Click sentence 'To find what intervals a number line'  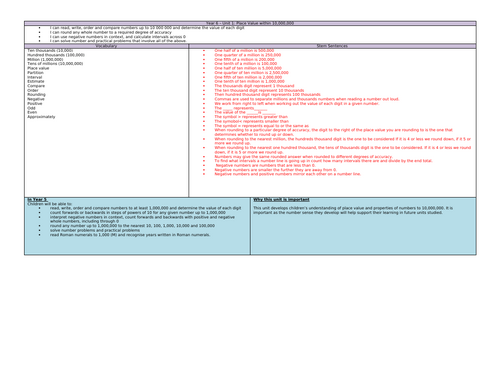pos(323,161)
